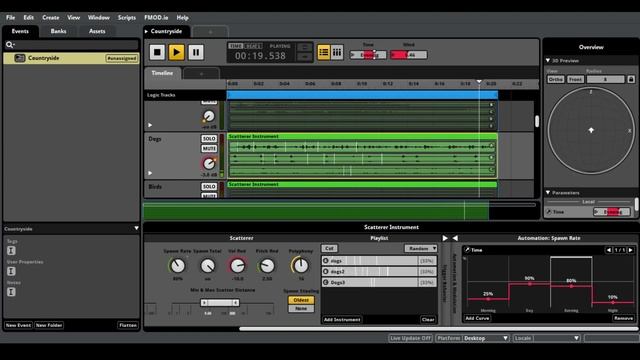Click the Notes edit icon

11,292
